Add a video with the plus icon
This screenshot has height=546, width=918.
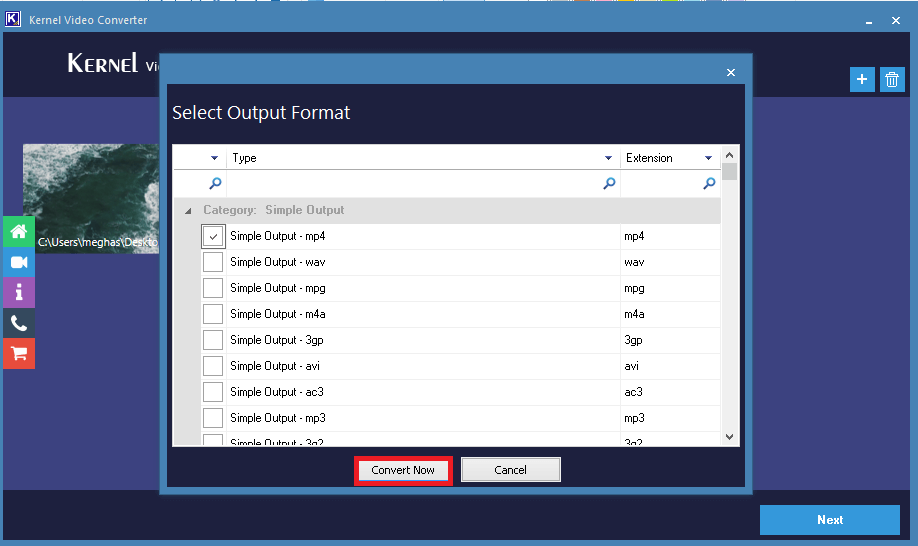[x=862, y=79]
